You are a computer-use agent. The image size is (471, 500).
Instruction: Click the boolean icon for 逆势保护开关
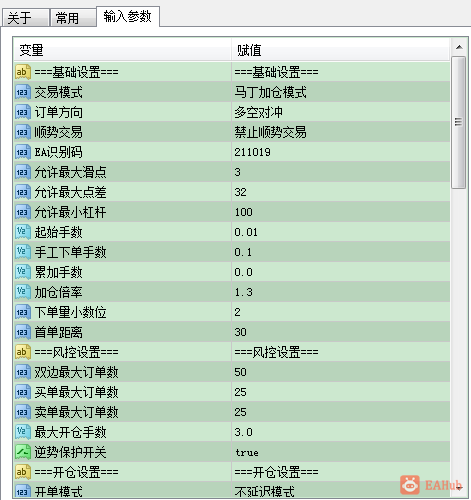click(x=23, y=452)
